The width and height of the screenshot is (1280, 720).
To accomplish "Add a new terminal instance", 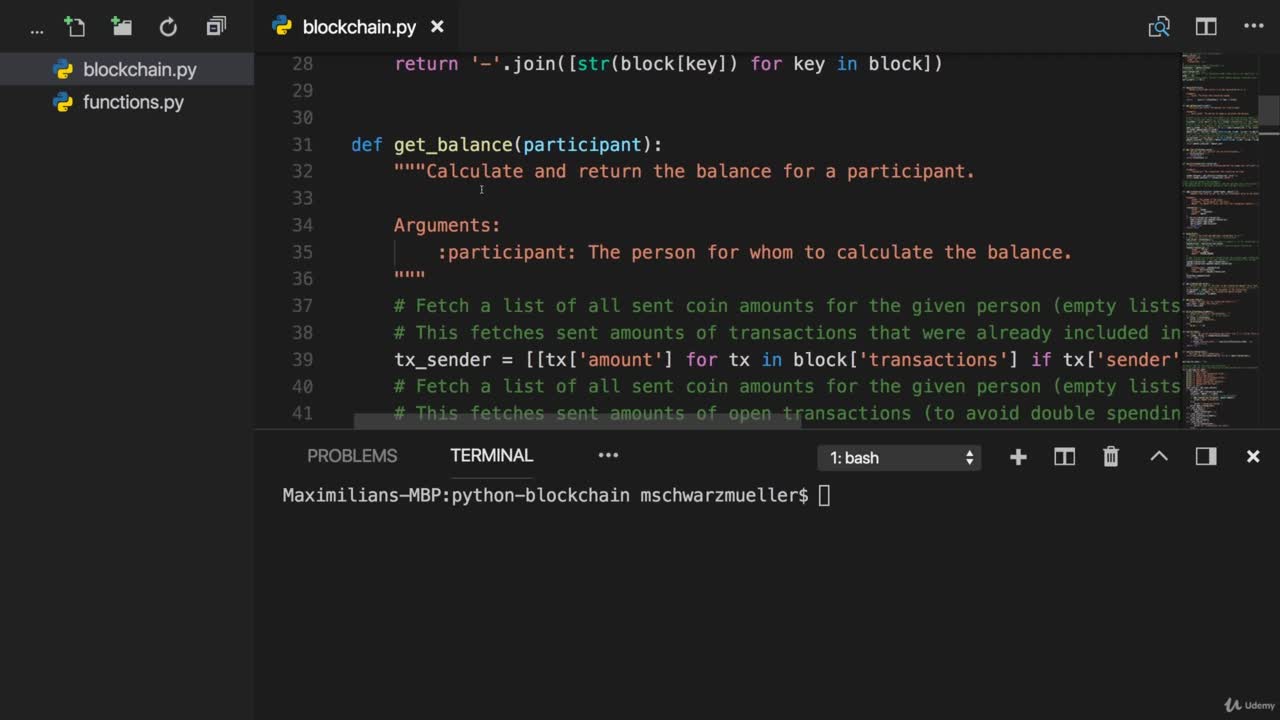I will coord(1018,457).
